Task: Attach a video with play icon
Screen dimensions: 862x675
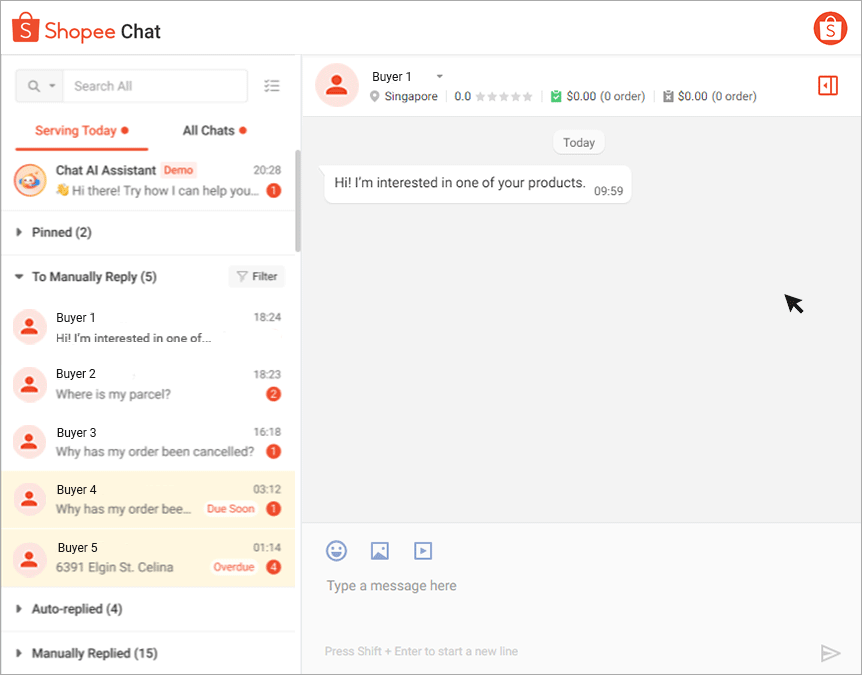Action: [x=423, y=550]
